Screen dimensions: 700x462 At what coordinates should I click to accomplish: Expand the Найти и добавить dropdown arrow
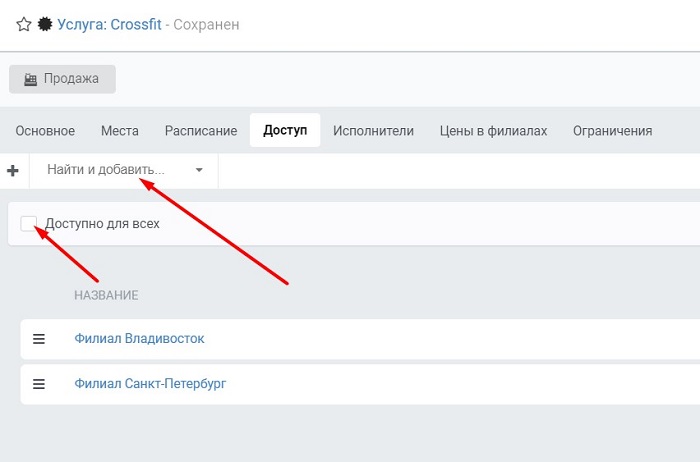(x=199, y=170)
